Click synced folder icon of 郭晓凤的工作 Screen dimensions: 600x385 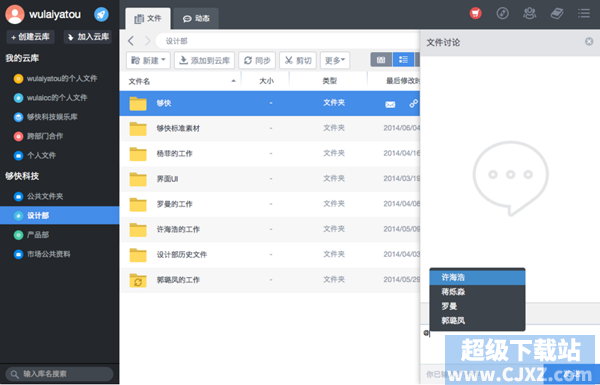[x=138, y=280]
